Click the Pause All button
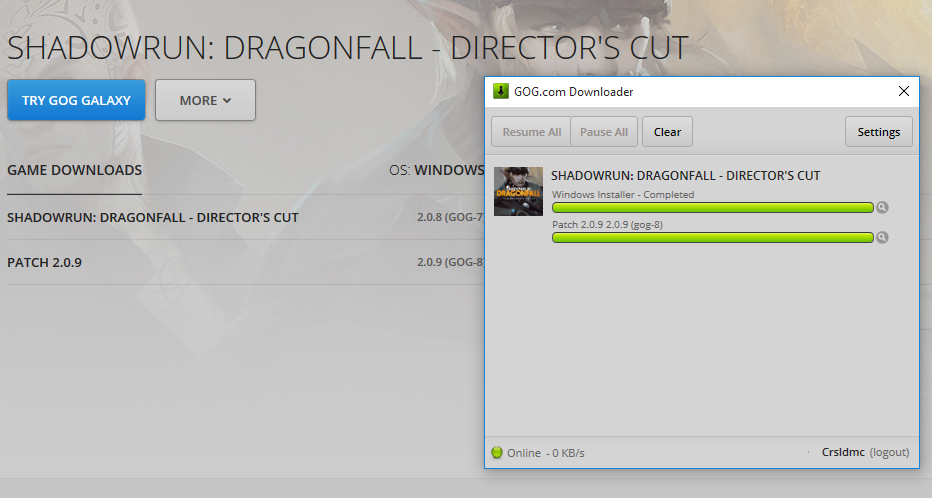932x498 pixels. pyautogui.click(x=604, y=132)
